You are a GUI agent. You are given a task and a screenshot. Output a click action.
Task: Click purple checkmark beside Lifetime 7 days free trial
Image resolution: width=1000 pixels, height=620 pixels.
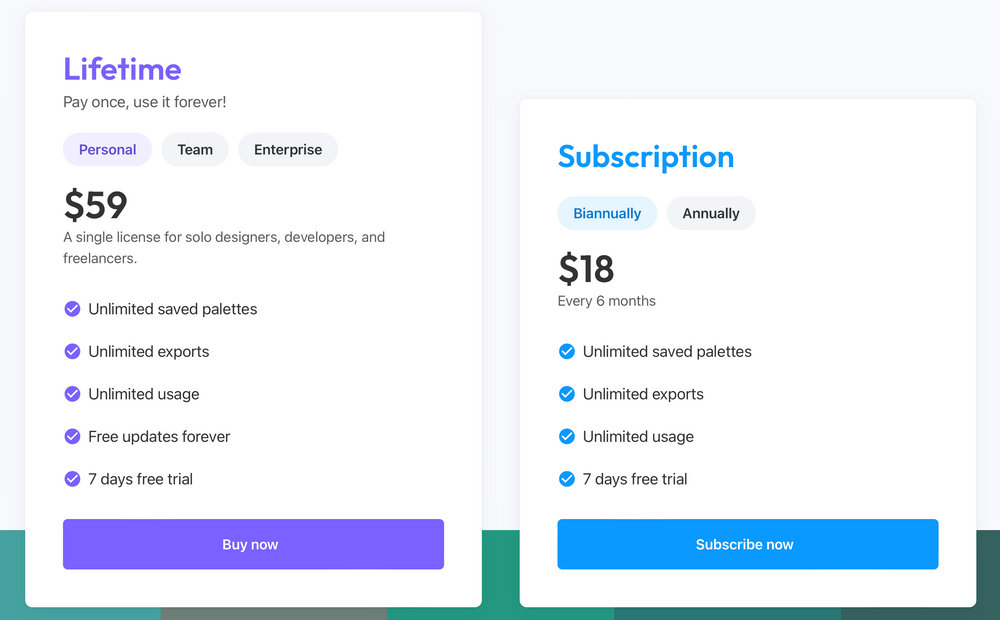pos(72,479)
